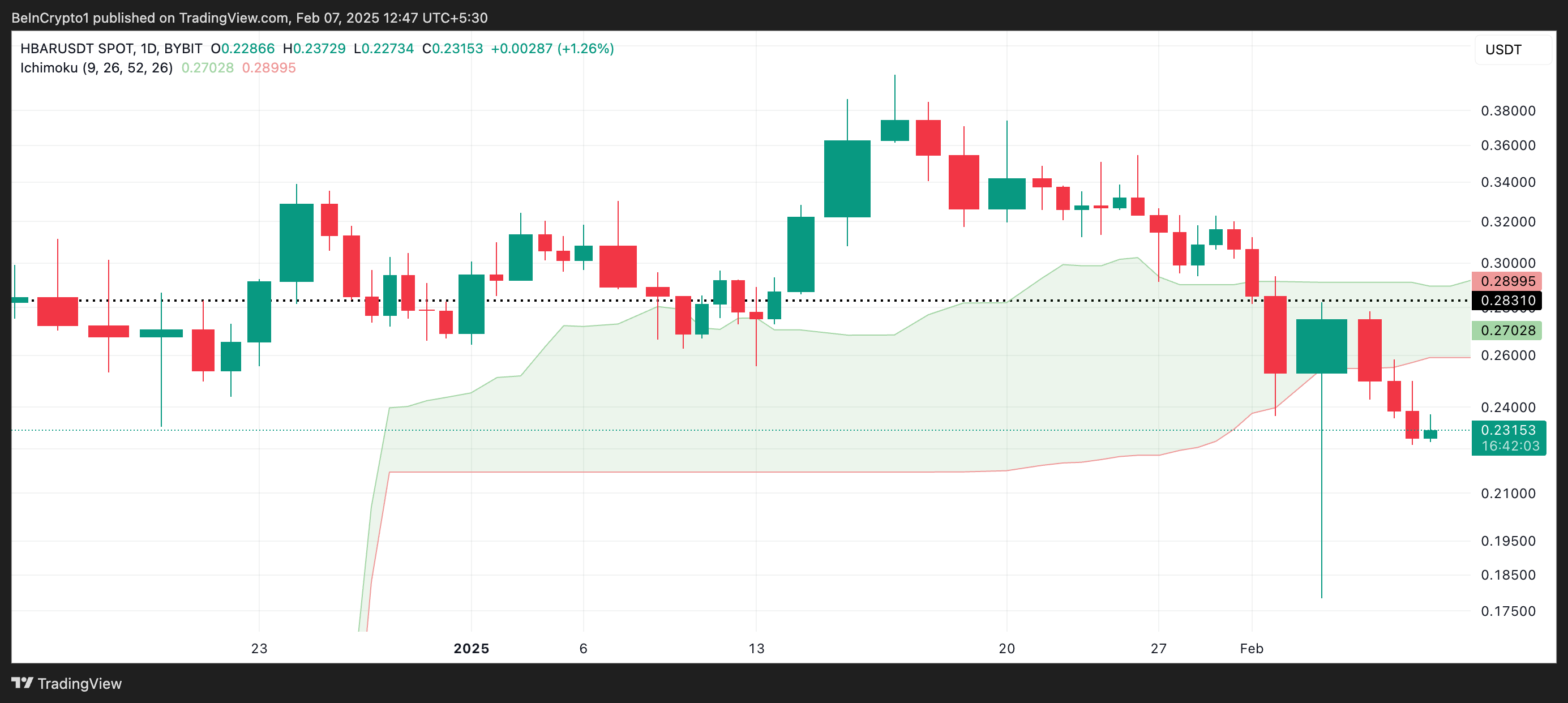Click the green 0.27028 price label

pos(1506,331)
